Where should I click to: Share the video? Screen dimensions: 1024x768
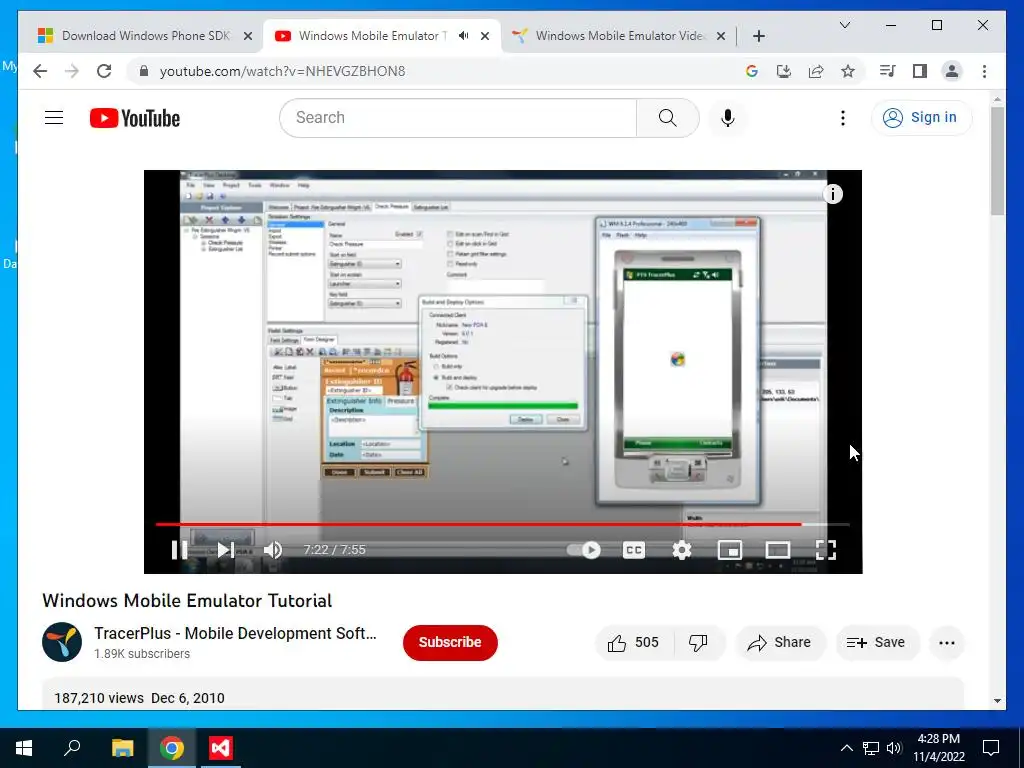coord(780,643)
